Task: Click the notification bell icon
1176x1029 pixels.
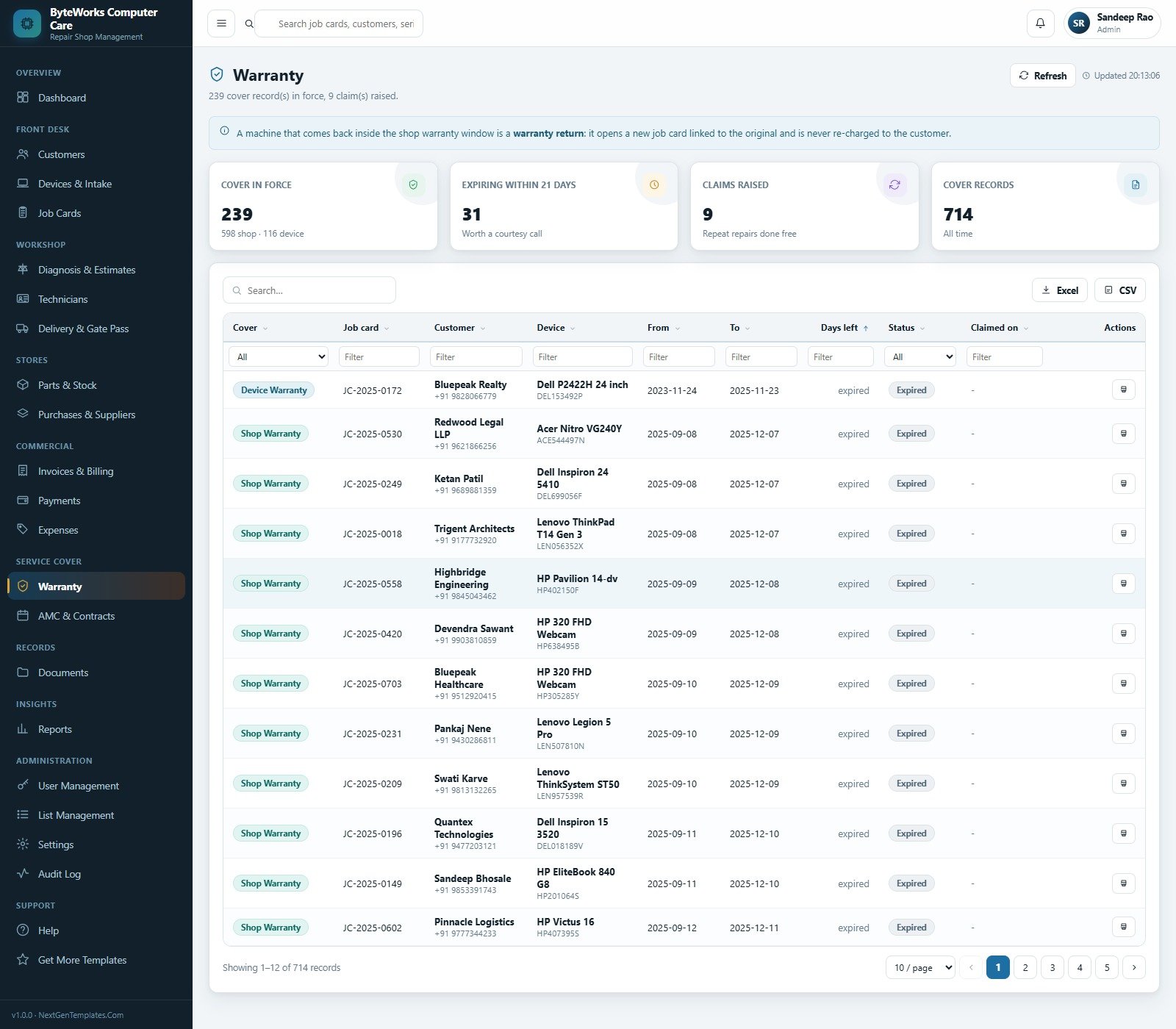Action: (1040, 24)
